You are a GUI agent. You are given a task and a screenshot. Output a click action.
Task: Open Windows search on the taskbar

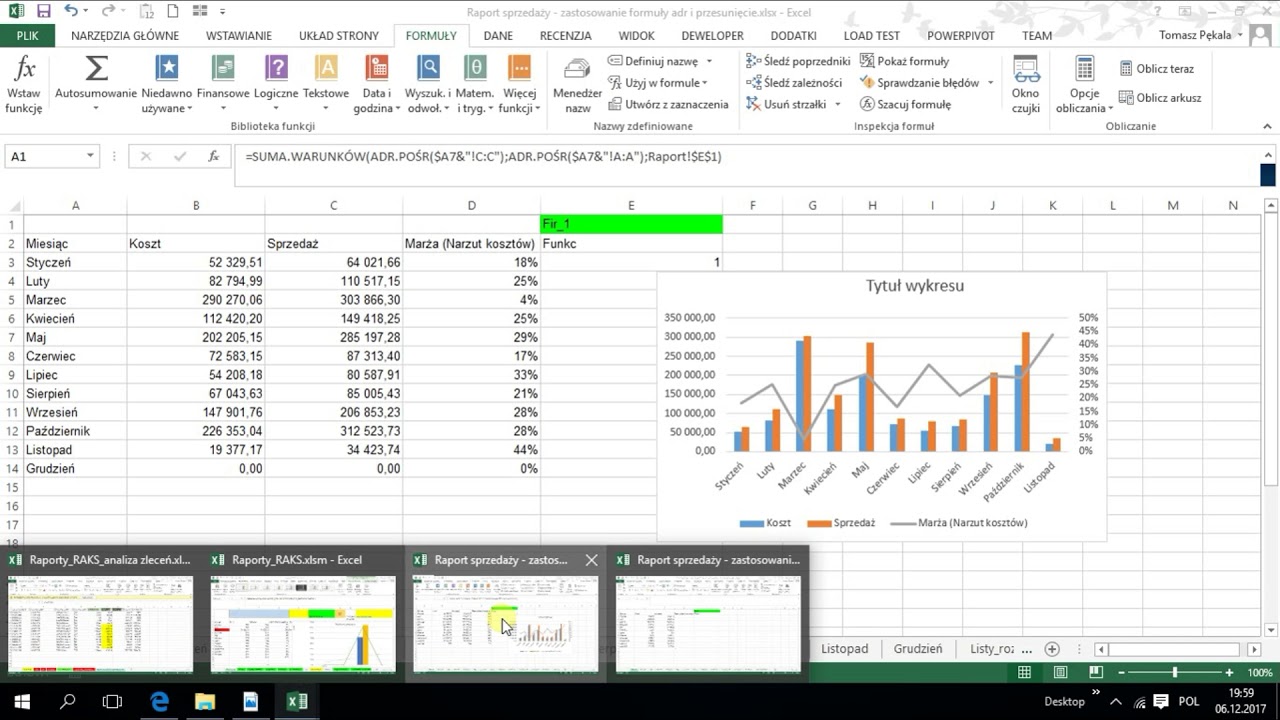coord(67,702)
